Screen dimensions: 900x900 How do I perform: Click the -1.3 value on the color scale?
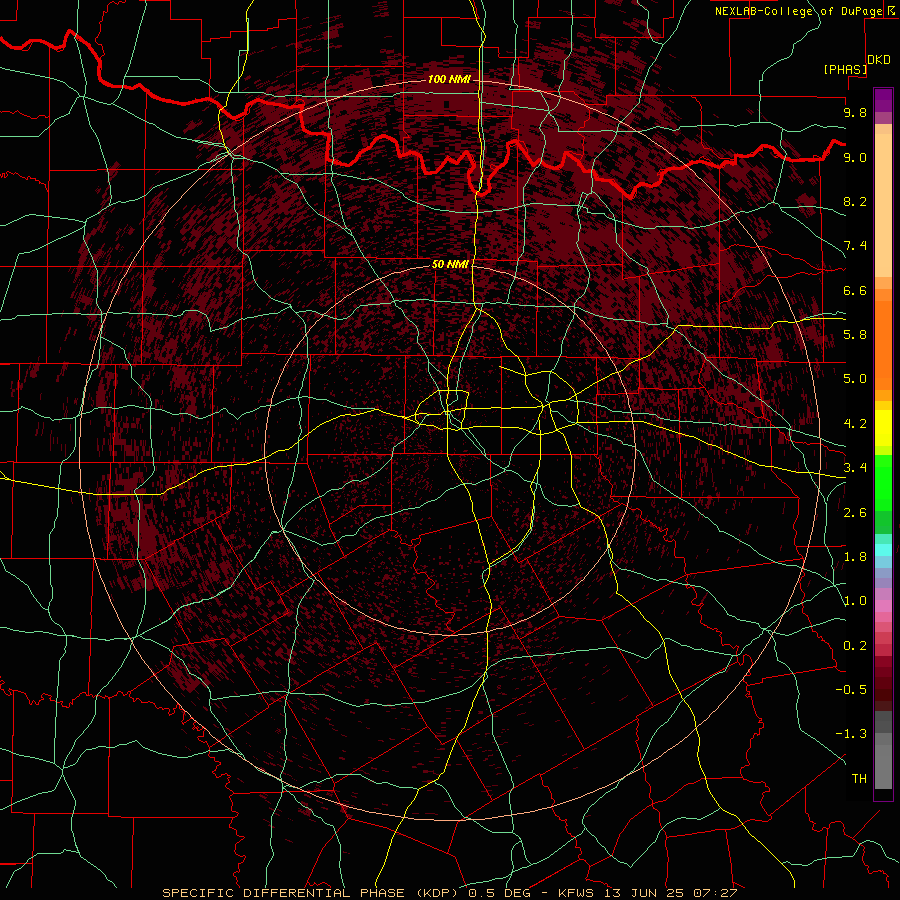pyautogui.click(x=851, y=734)
